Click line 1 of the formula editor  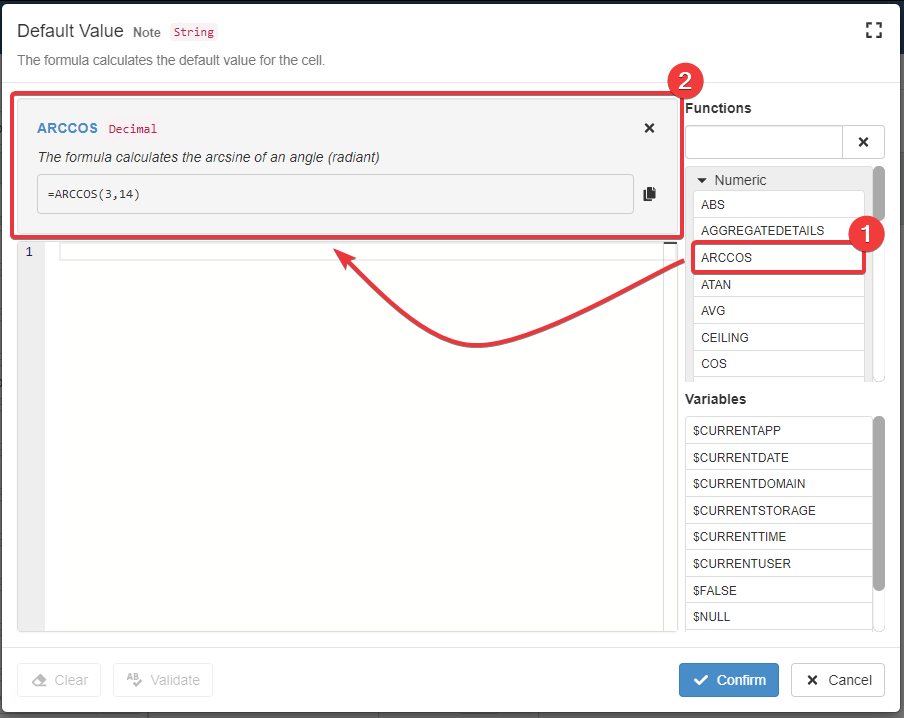[360, 252]
